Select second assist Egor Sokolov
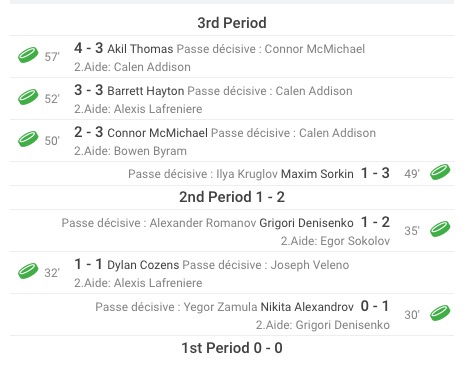This screenshot has height=370, width=467. click(x=355, y=241)
